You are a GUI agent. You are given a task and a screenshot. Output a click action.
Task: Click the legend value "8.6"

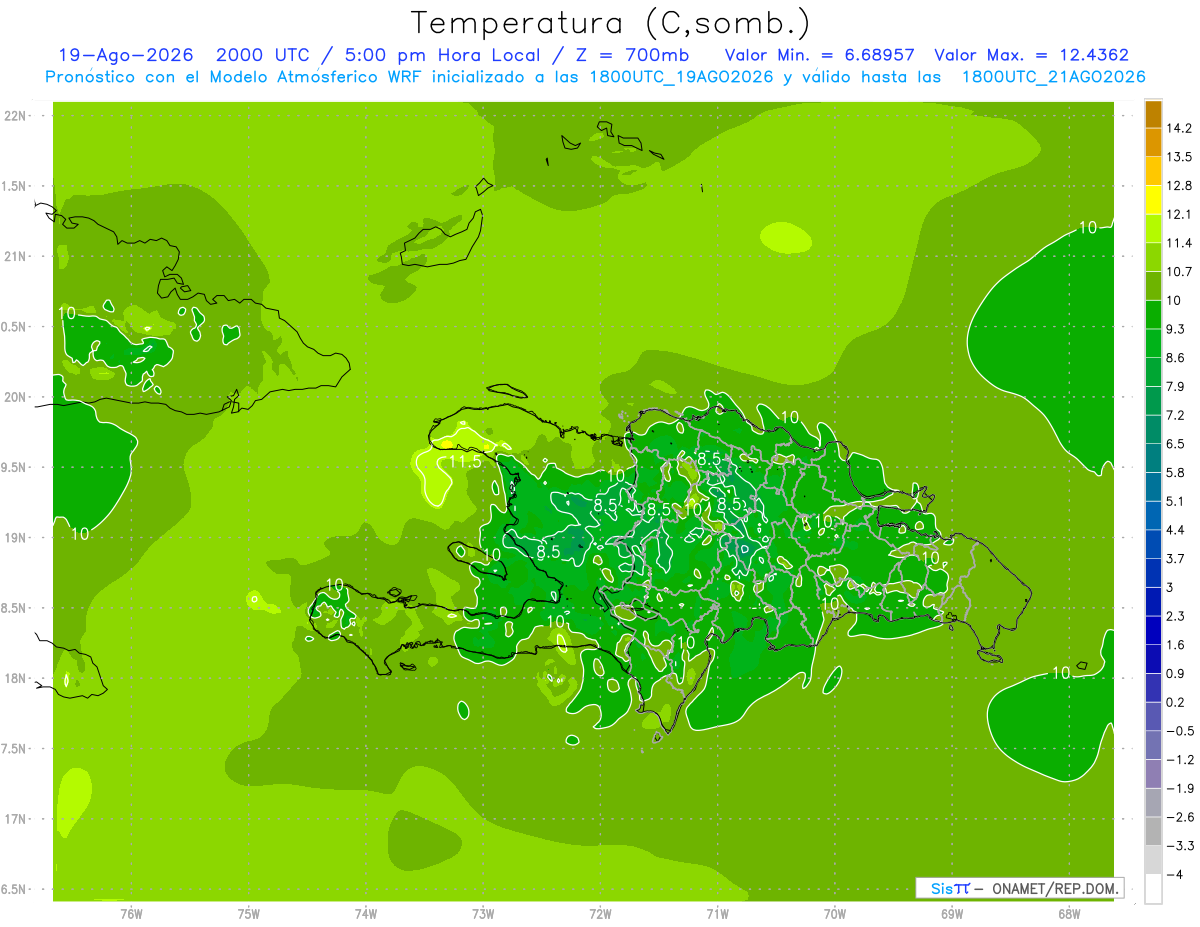(1176, 358)
